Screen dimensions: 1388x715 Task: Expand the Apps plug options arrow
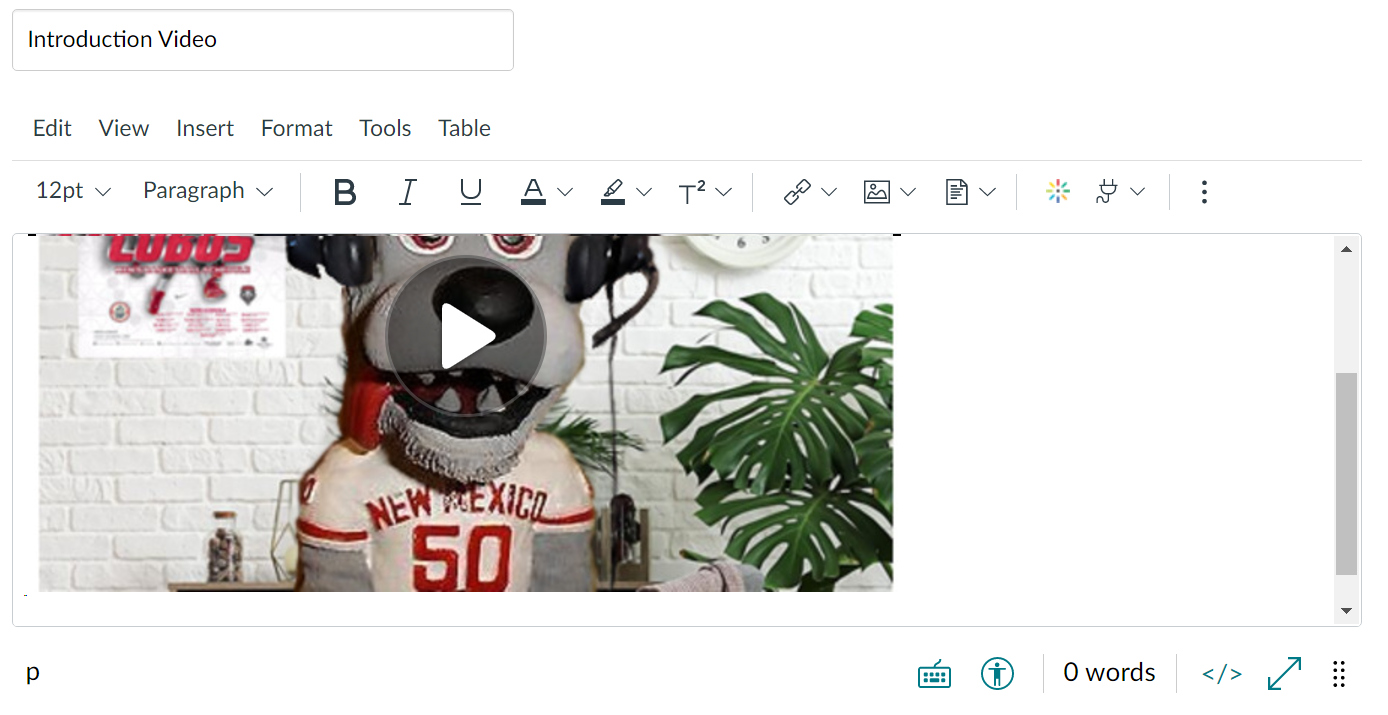click(1138, 191)
